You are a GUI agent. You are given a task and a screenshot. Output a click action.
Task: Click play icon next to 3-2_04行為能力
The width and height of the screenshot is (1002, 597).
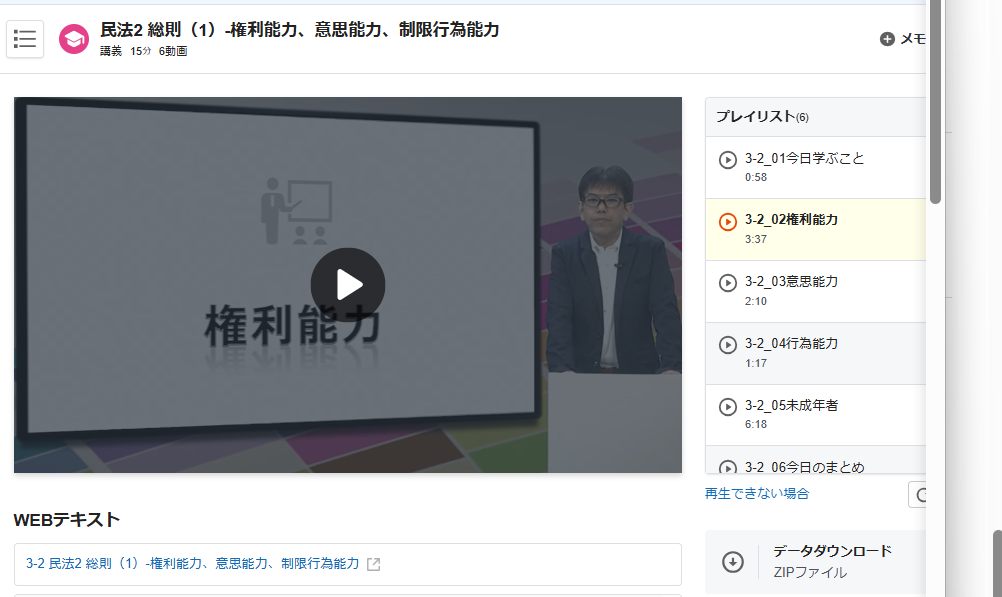click(727, 345)
